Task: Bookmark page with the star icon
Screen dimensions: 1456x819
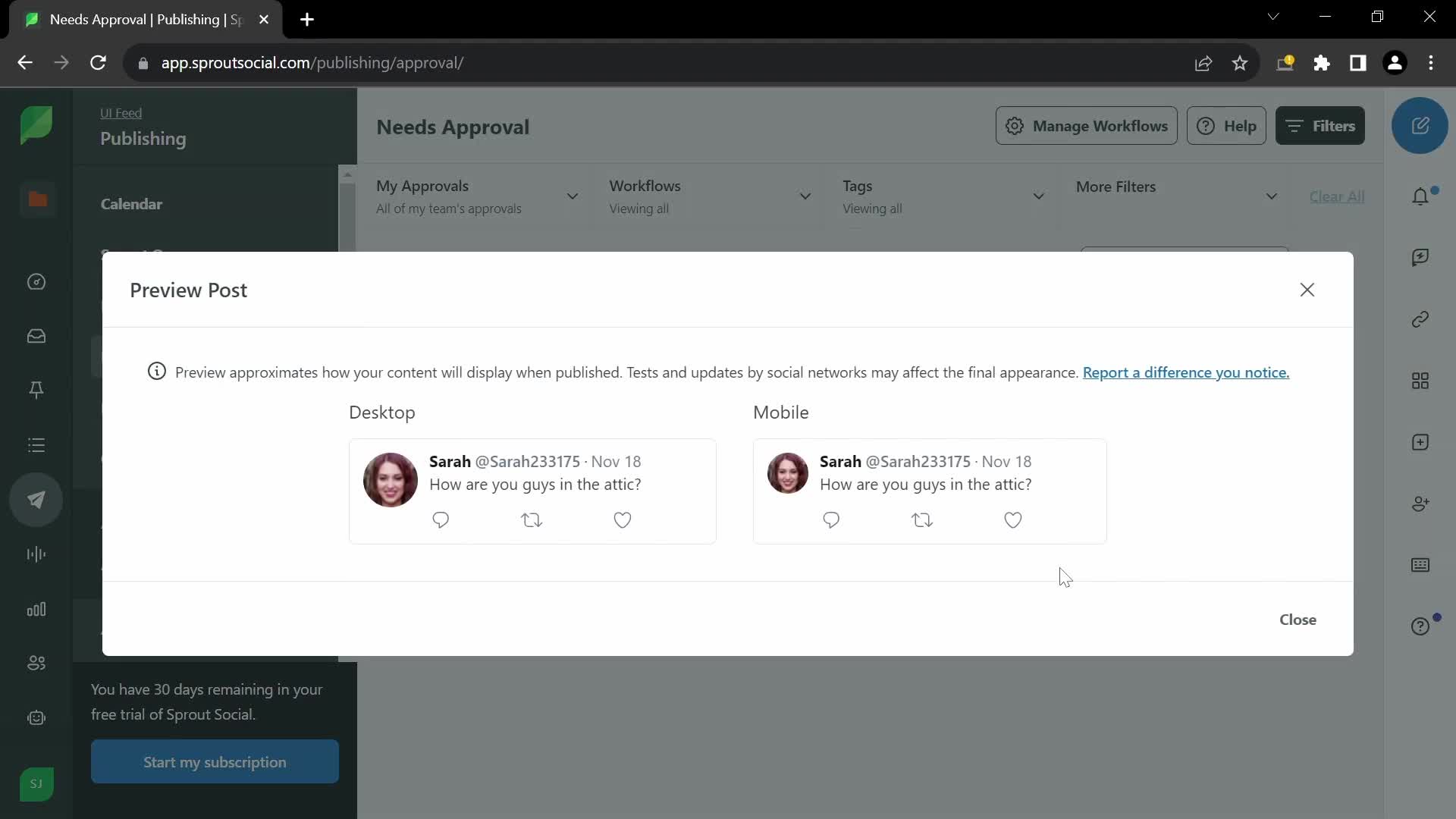Action: coord(1239,63)
